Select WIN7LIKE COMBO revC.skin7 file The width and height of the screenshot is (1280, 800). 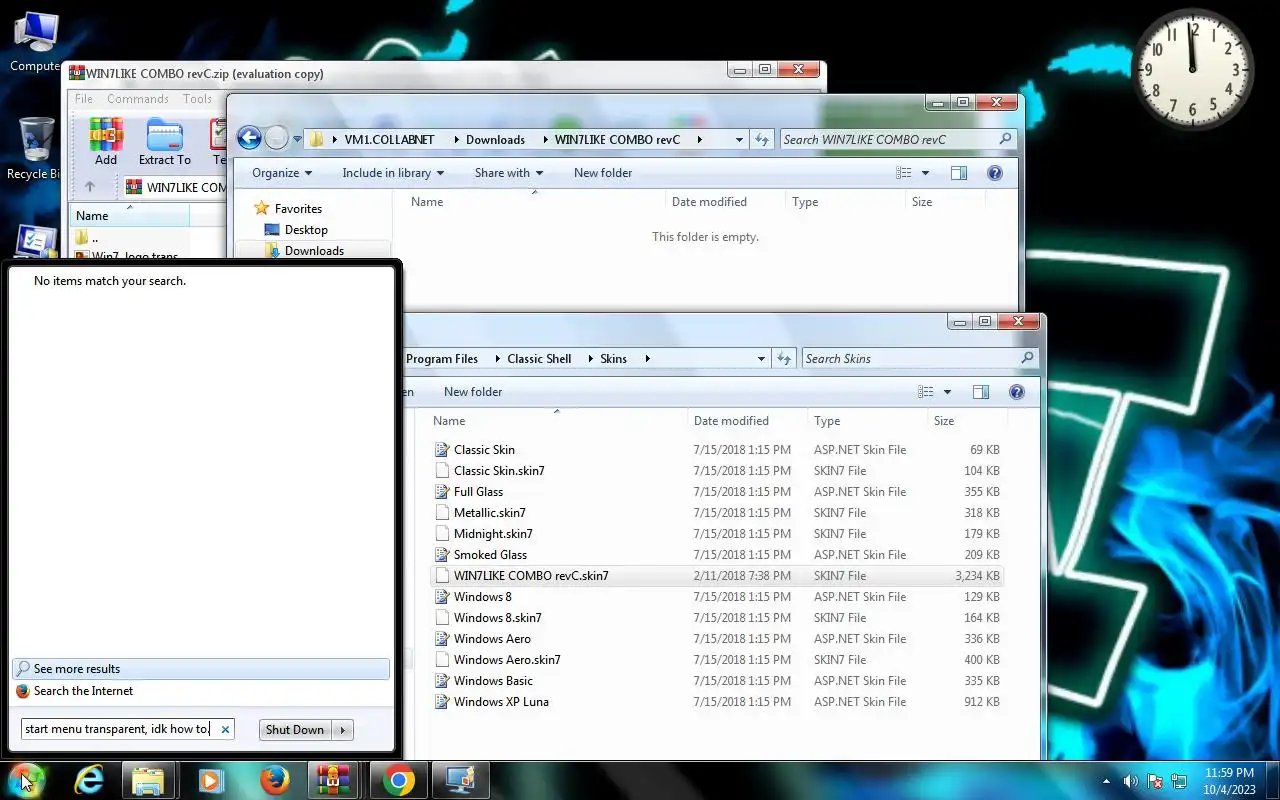[716, 576]
